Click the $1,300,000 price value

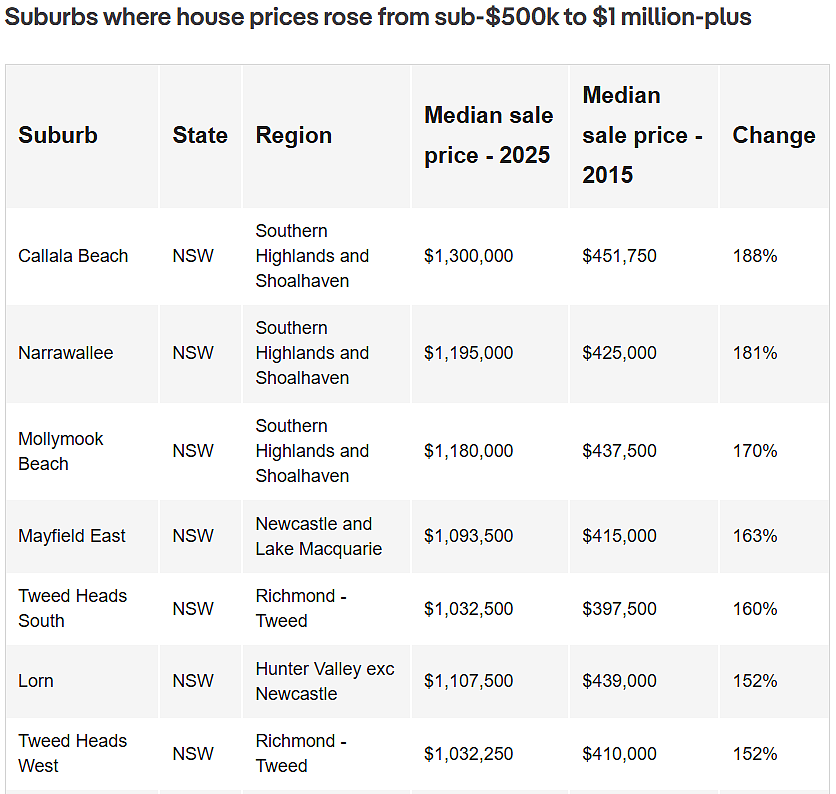coord(468,256)
